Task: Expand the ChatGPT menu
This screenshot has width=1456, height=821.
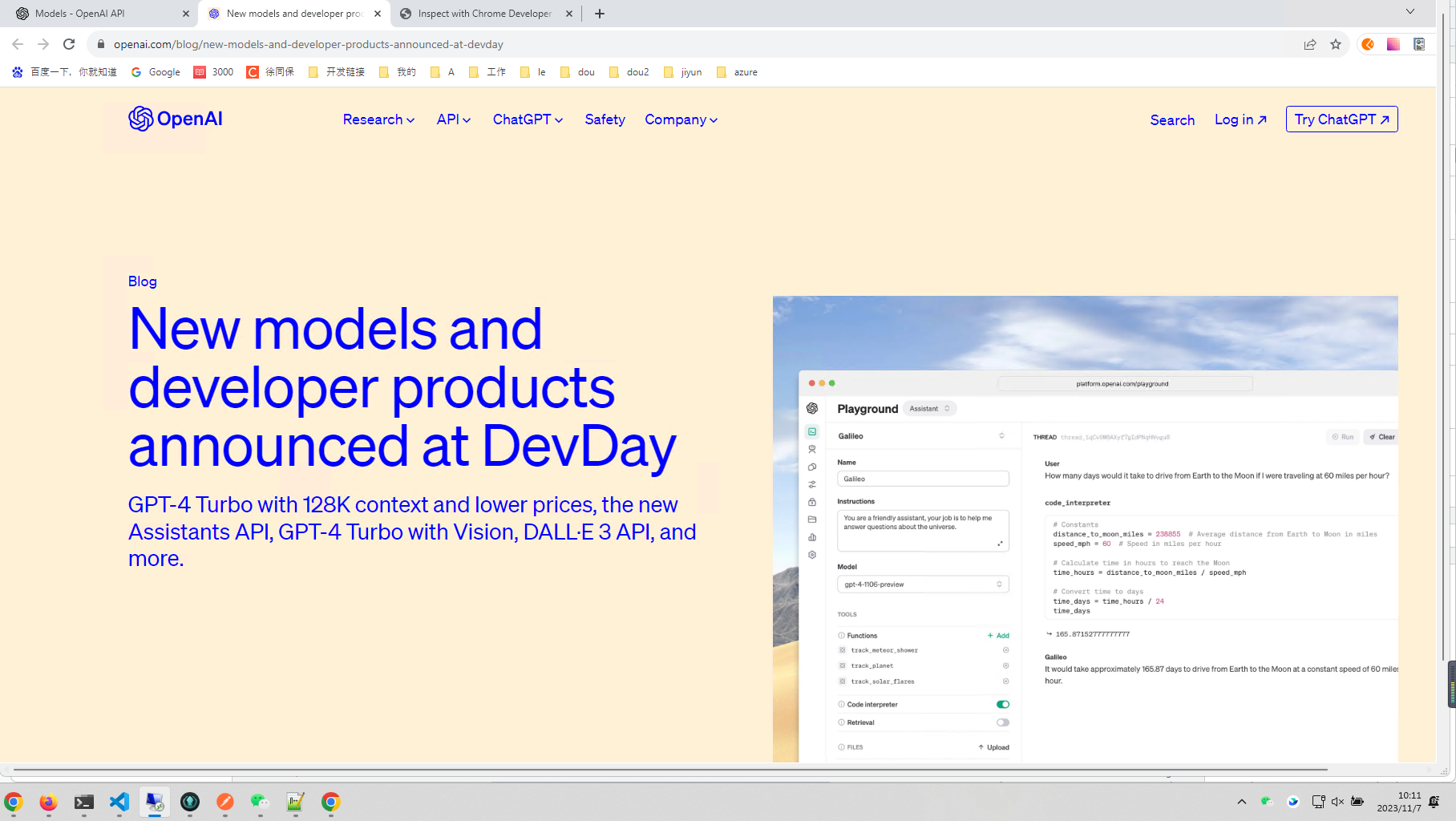Action: pos(528,119)
